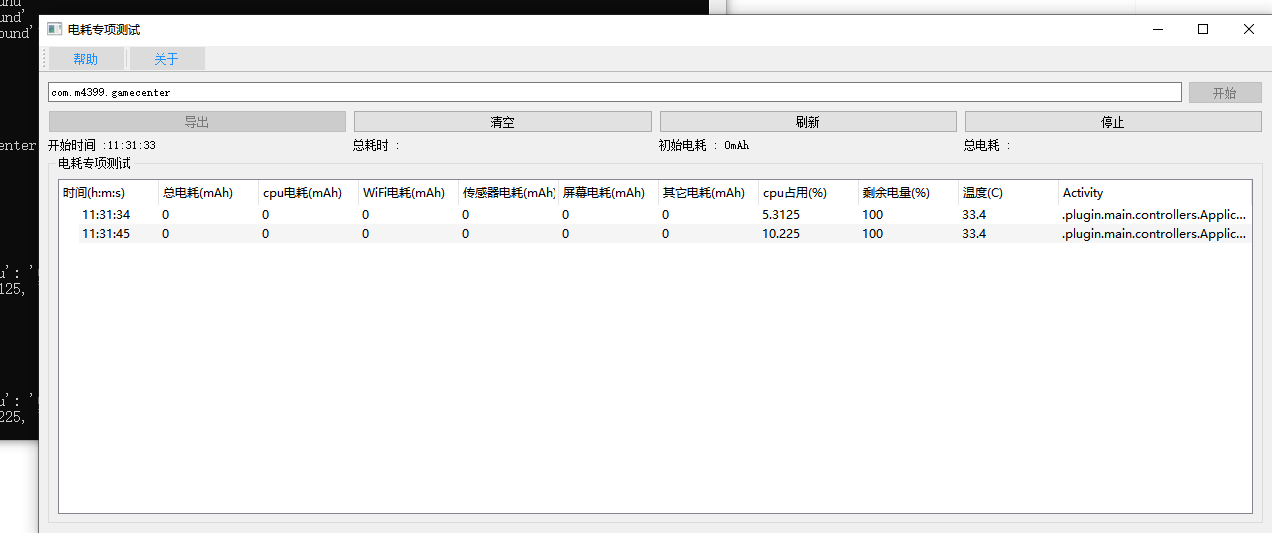Click the 开始时间 :11:31:33 label
1272x533 pixels.
[102, 145]
